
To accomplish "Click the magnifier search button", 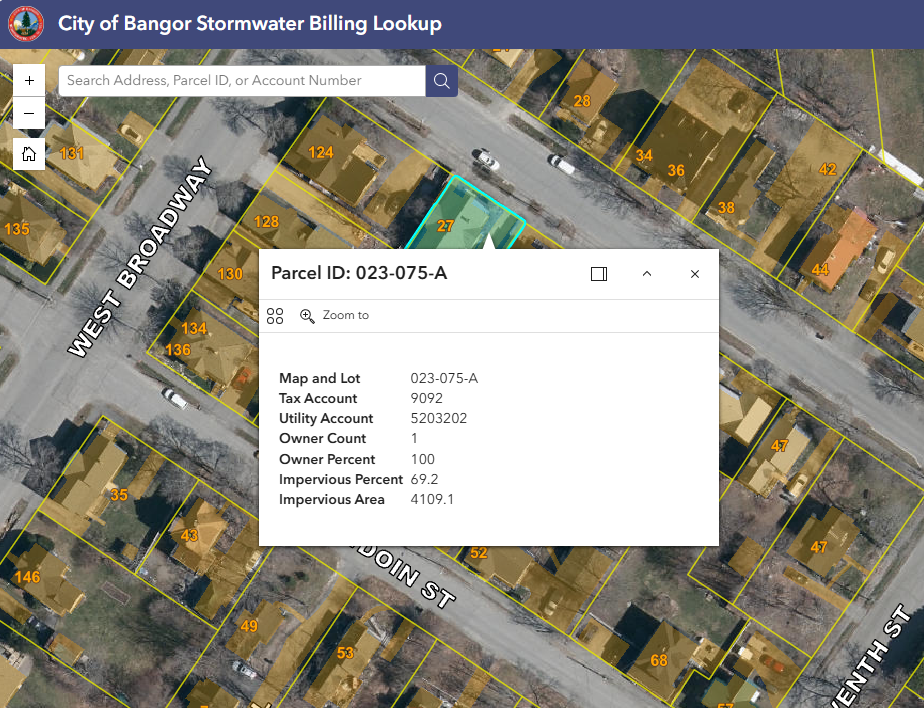I will click(x=441, y=81).
